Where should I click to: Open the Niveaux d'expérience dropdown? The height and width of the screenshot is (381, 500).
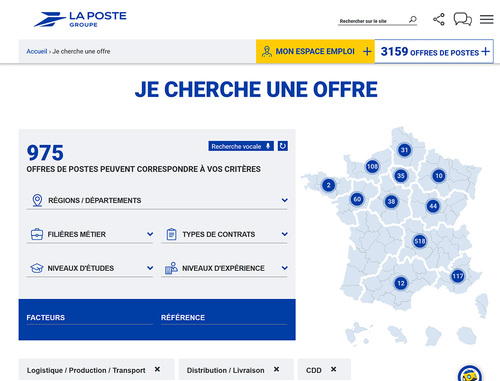point(224,268)
